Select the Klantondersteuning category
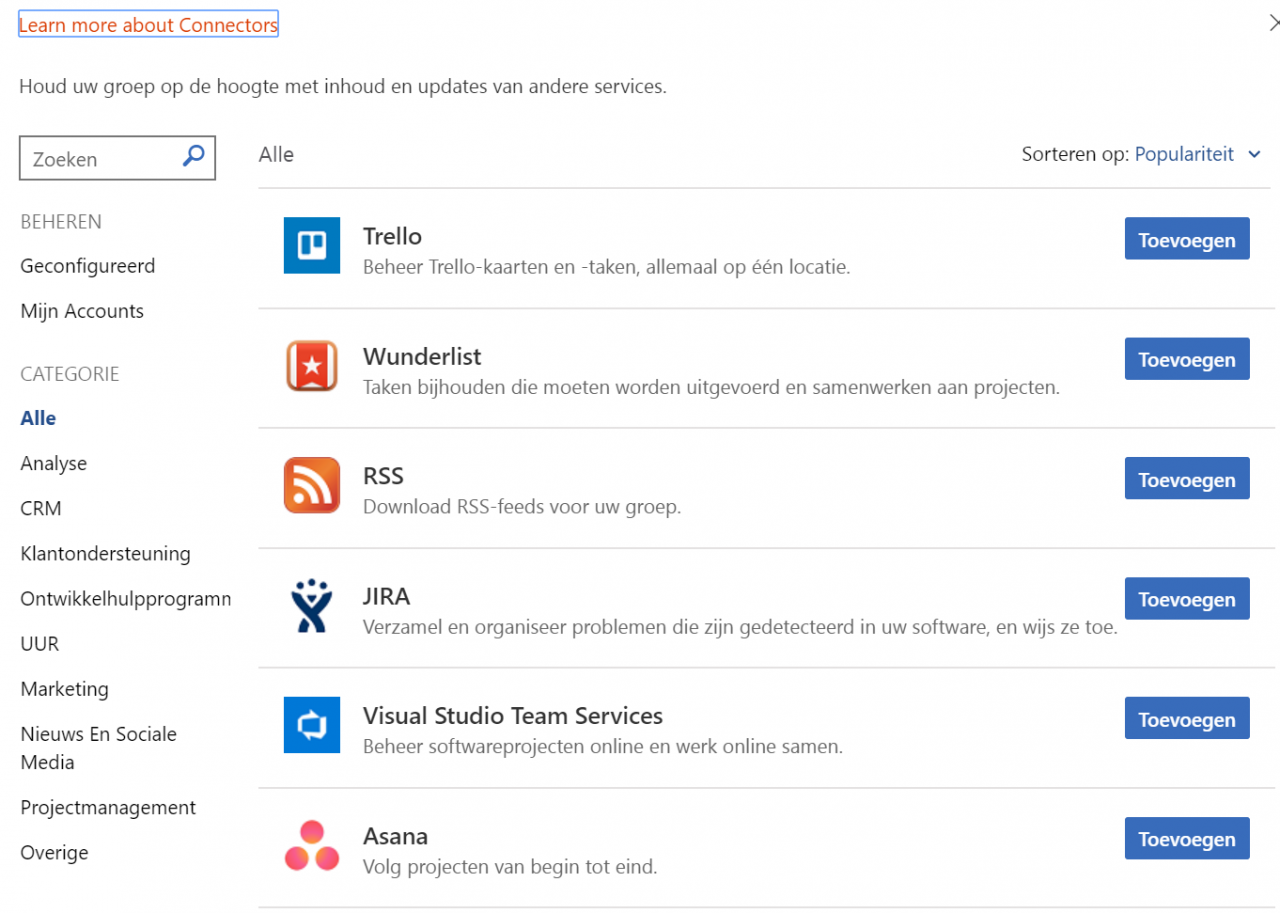This screenshot has width=1280, height=913. click(x=105, y=553)
